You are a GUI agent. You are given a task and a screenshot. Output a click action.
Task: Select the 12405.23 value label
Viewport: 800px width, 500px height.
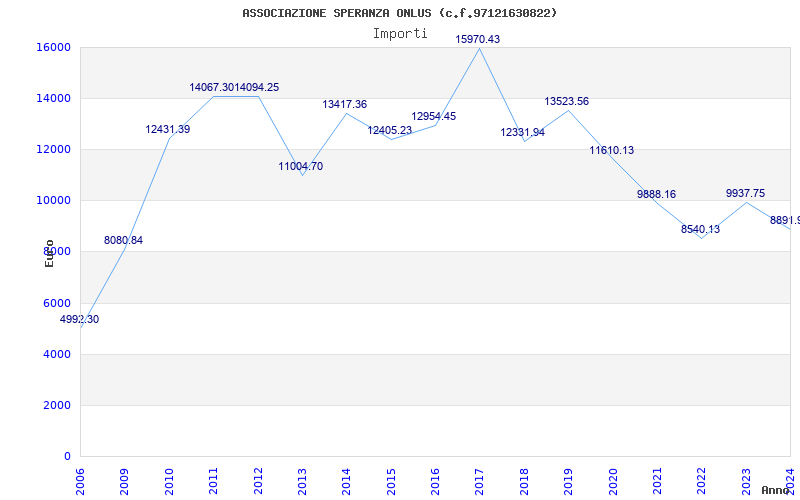(390, 131)
